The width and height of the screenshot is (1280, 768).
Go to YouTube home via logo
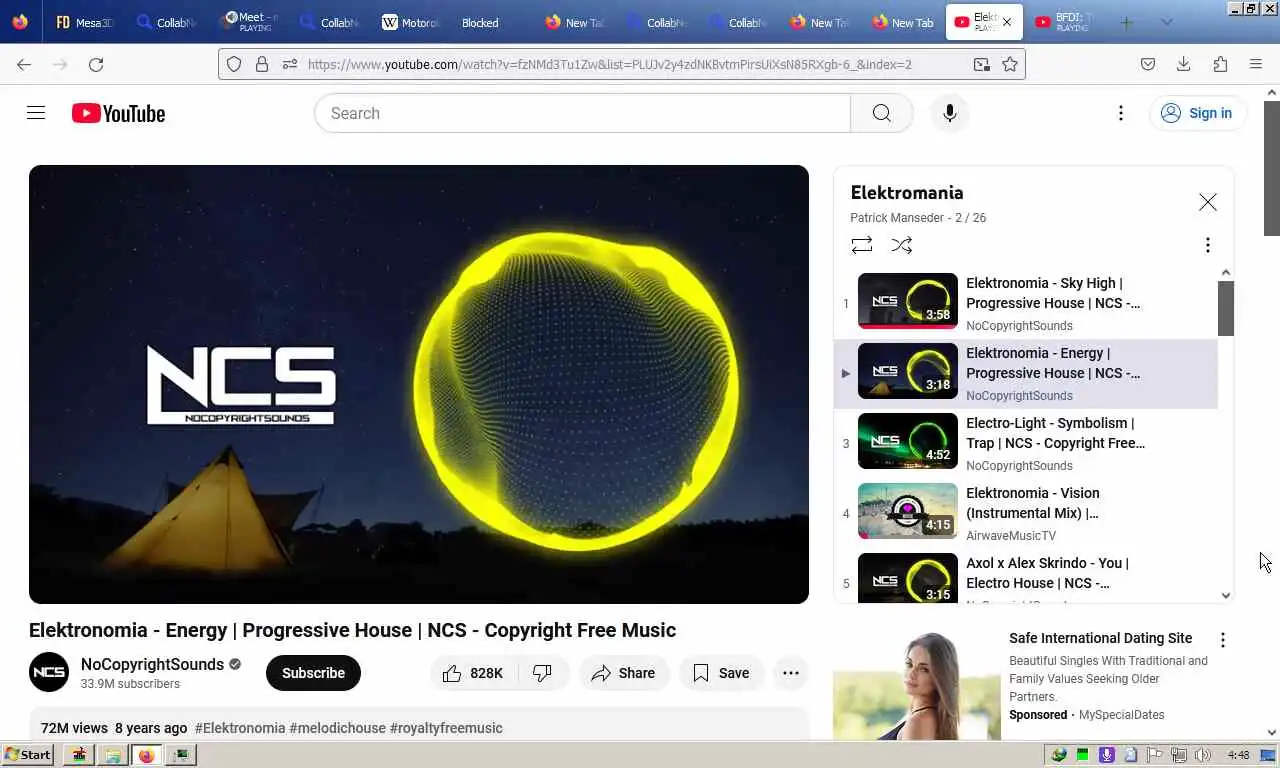click(118, 113)
